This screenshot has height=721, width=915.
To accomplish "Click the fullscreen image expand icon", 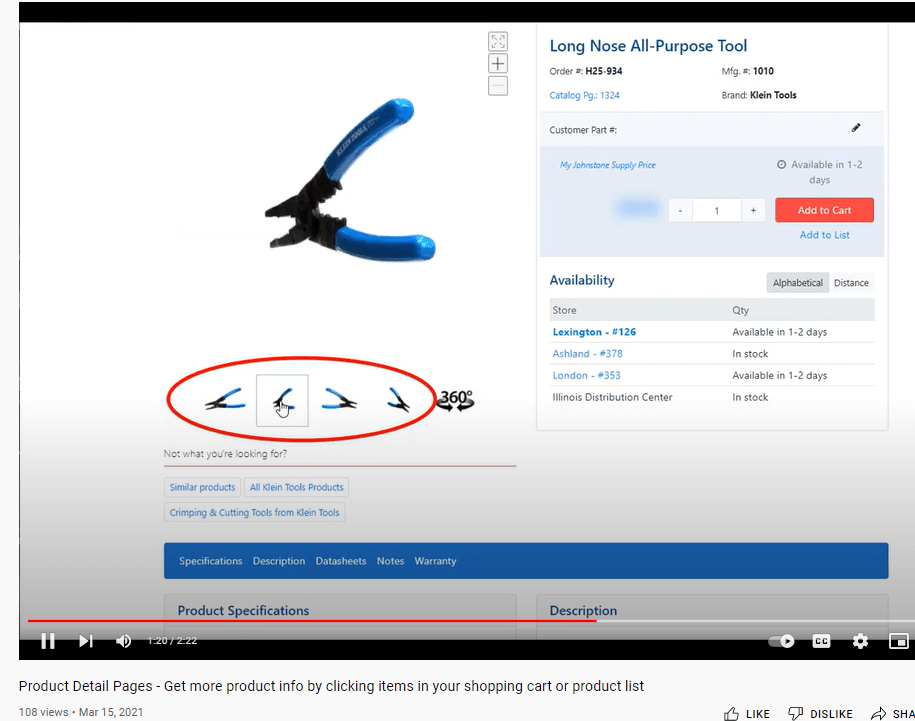I will pos(498,41).
